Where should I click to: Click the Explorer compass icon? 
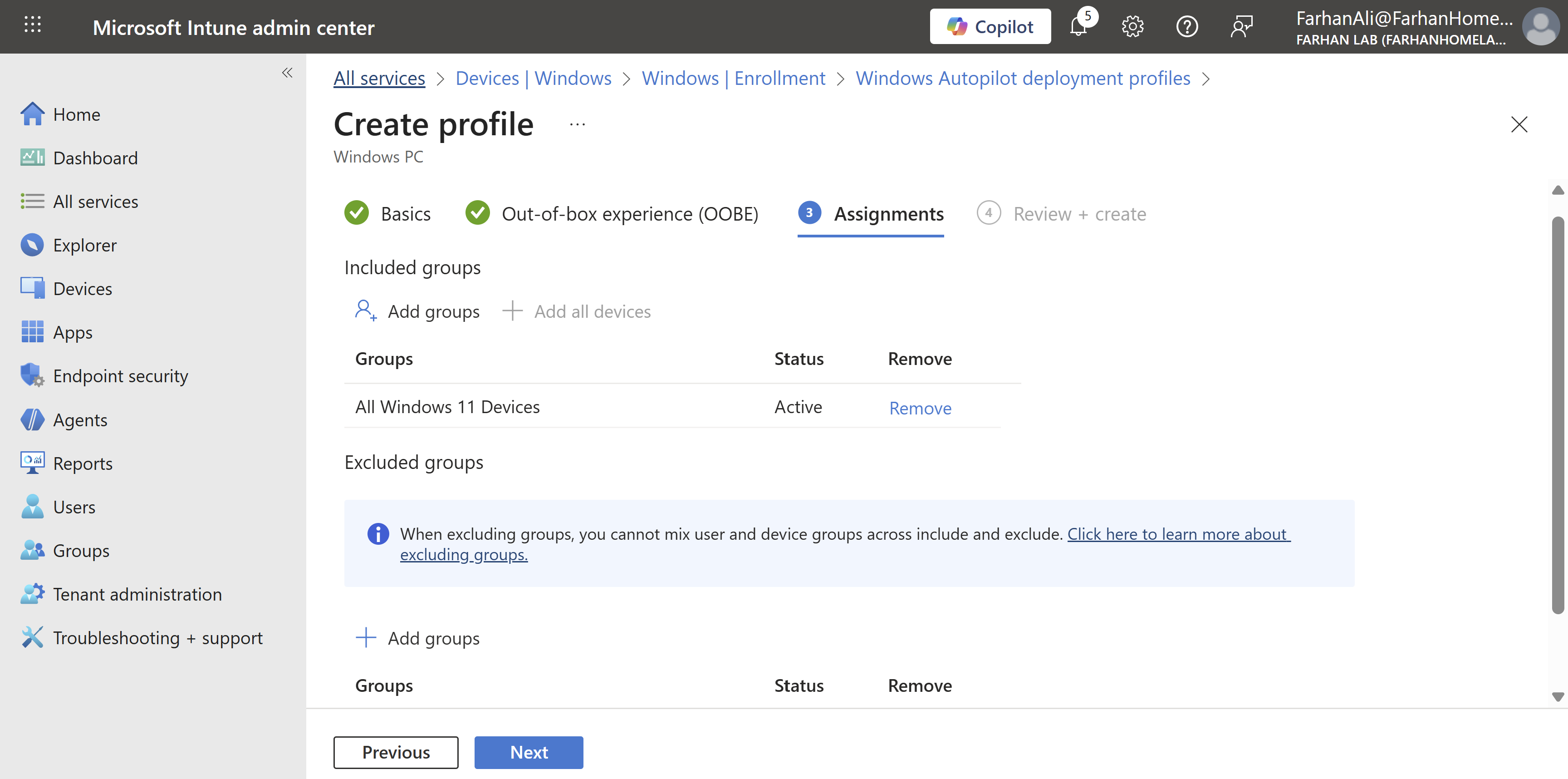coord(32,245)
